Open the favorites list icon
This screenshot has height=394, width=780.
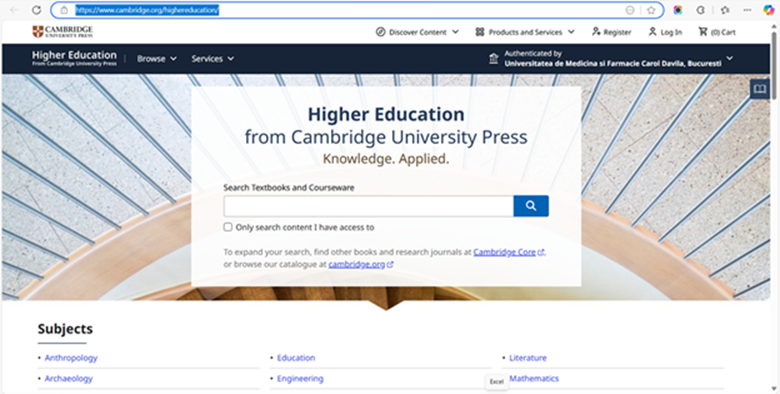[x=725, y=10]
